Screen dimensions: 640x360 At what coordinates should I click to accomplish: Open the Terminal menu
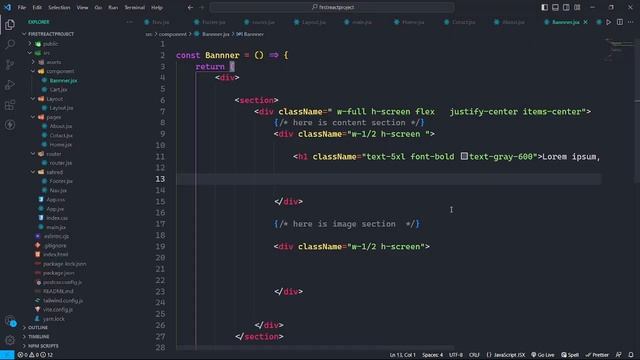135,7
